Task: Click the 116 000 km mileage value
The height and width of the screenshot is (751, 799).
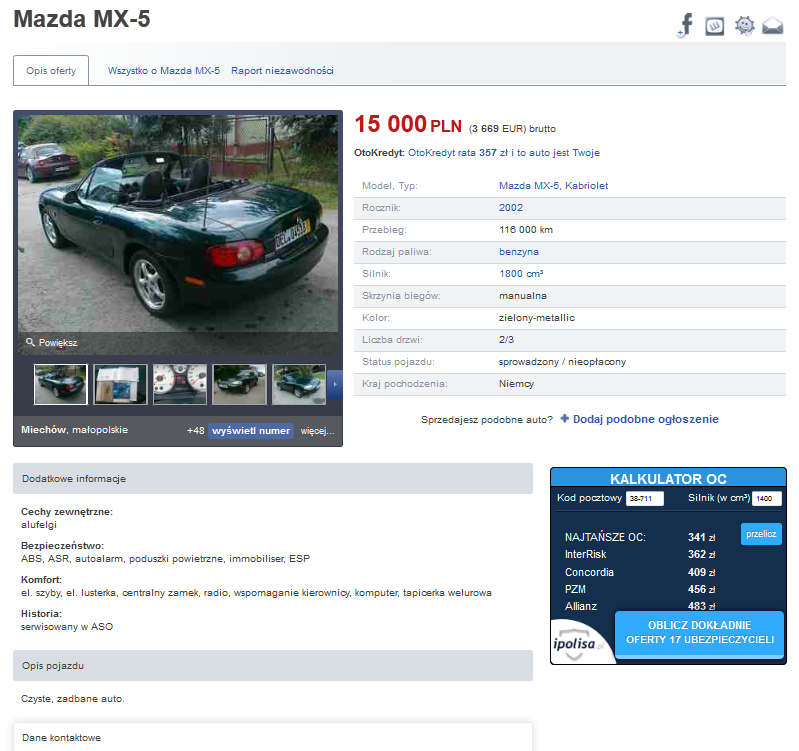Action: click(x=526, y=230)
